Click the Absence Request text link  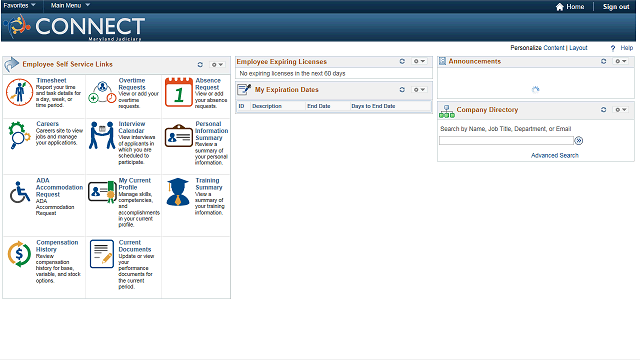point(208,84)
